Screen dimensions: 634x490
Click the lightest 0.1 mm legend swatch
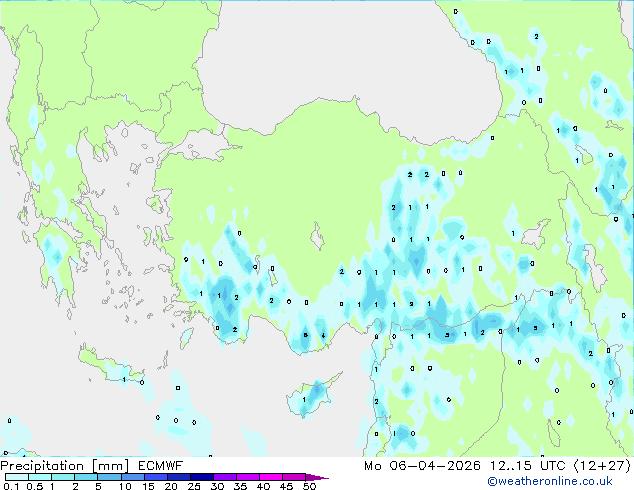(x=15, y=477)
